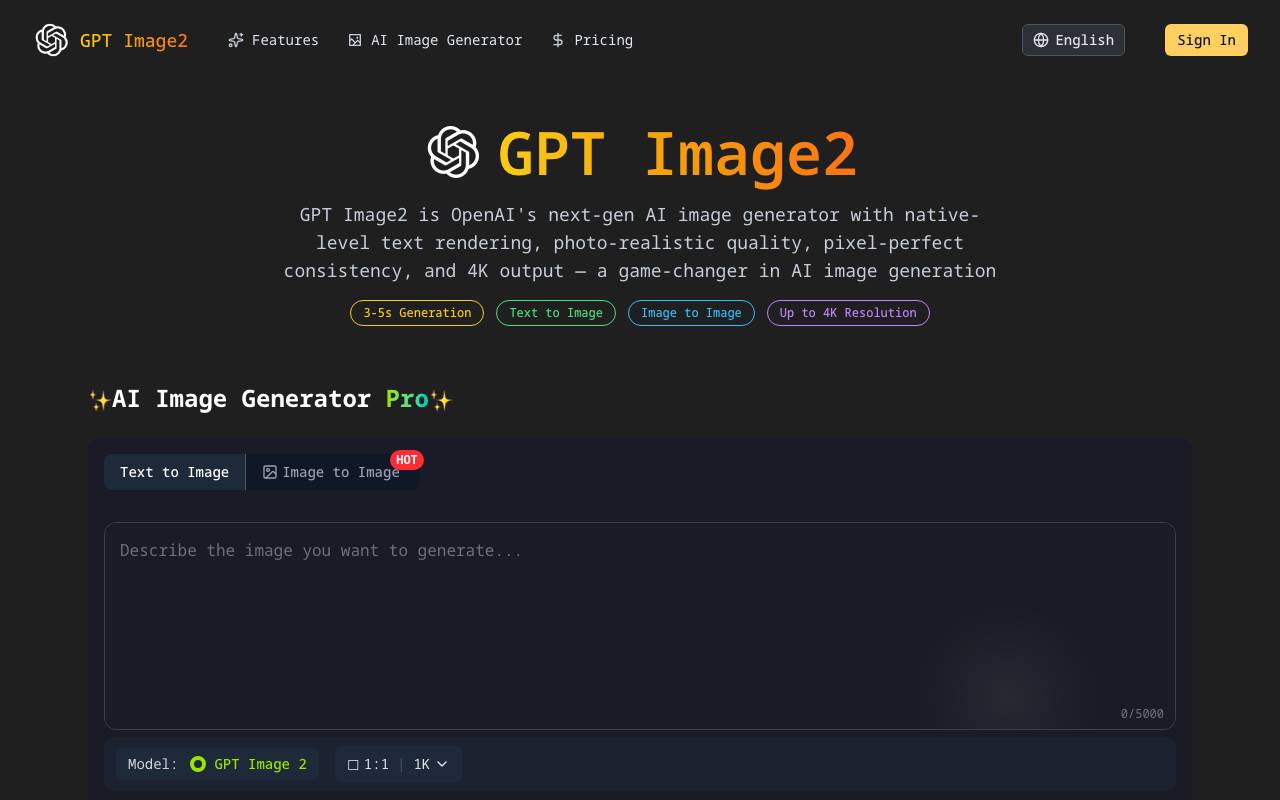Open the Pricing nav link

(x=592, y=40)
